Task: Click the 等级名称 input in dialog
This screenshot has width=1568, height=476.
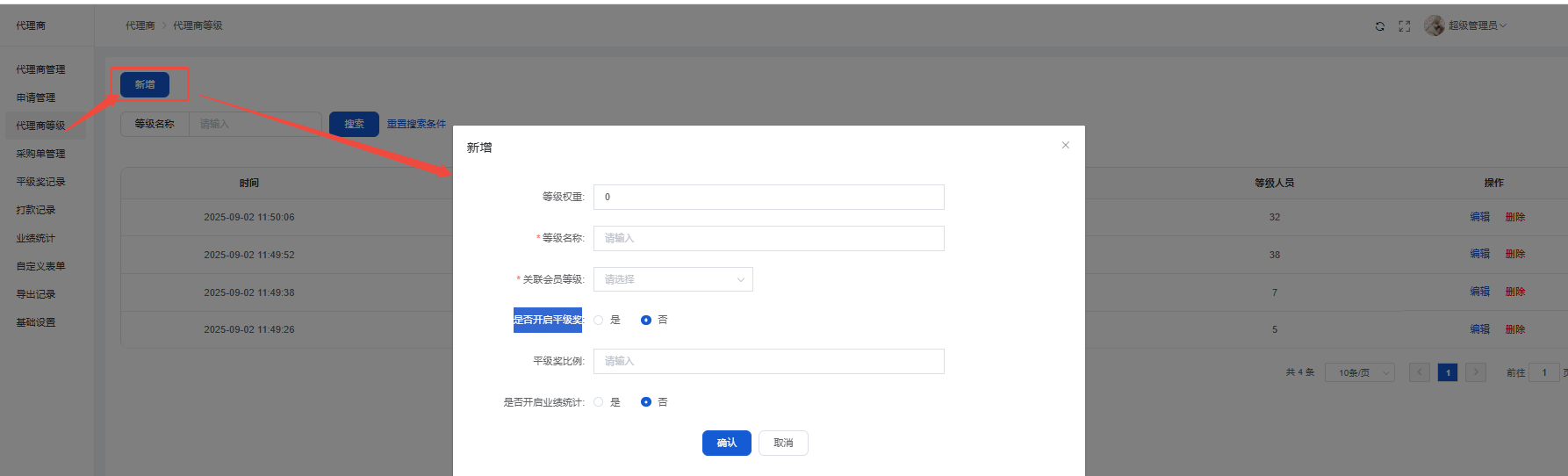Action: (x=768, y=238)
